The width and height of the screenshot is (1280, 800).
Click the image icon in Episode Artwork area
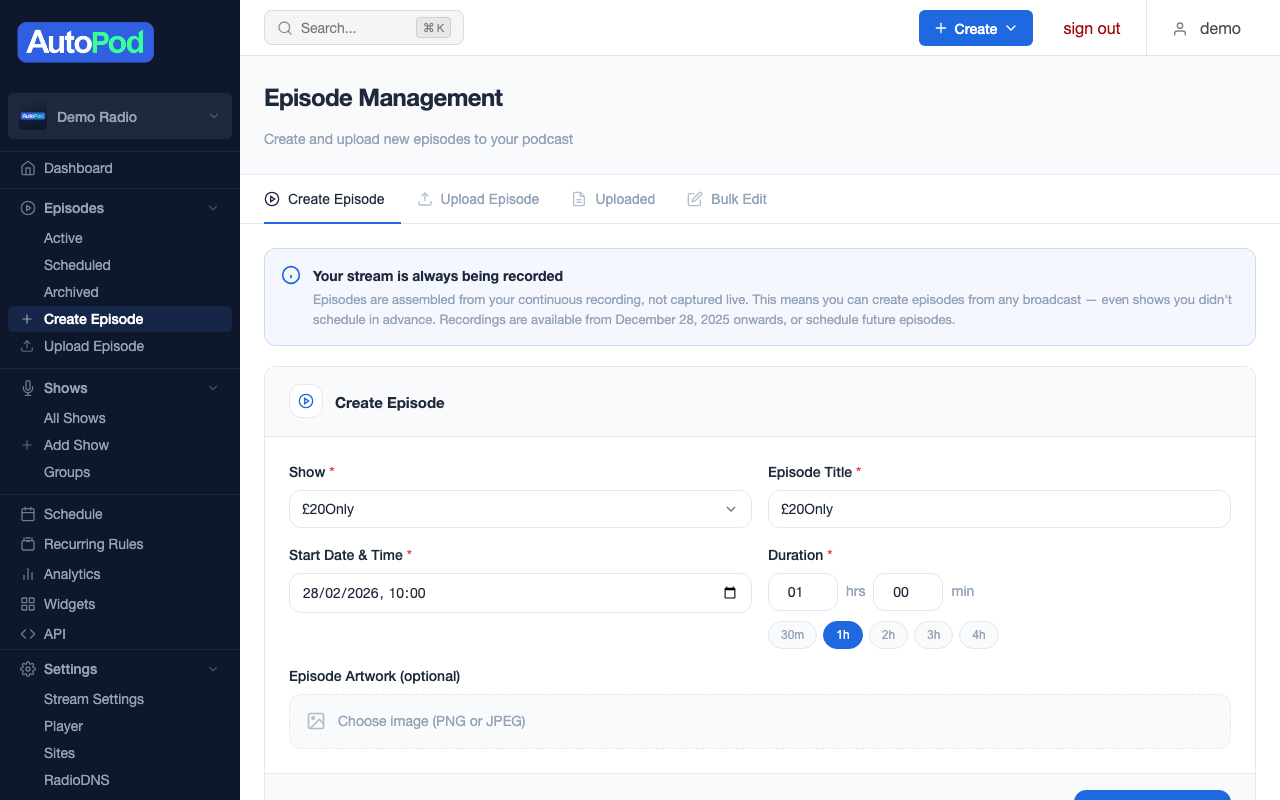click(315, 721)
